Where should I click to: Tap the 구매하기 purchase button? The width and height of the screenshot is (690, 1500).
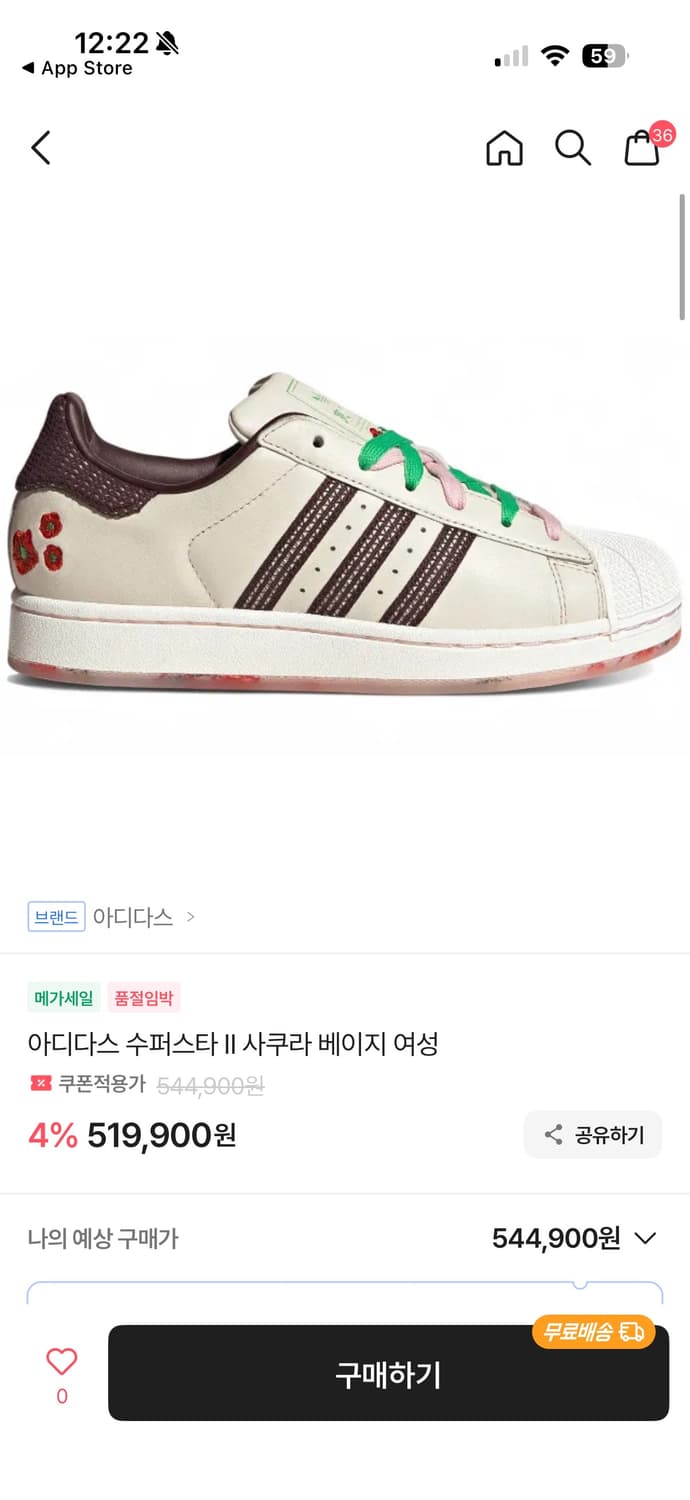(388, 1373)
